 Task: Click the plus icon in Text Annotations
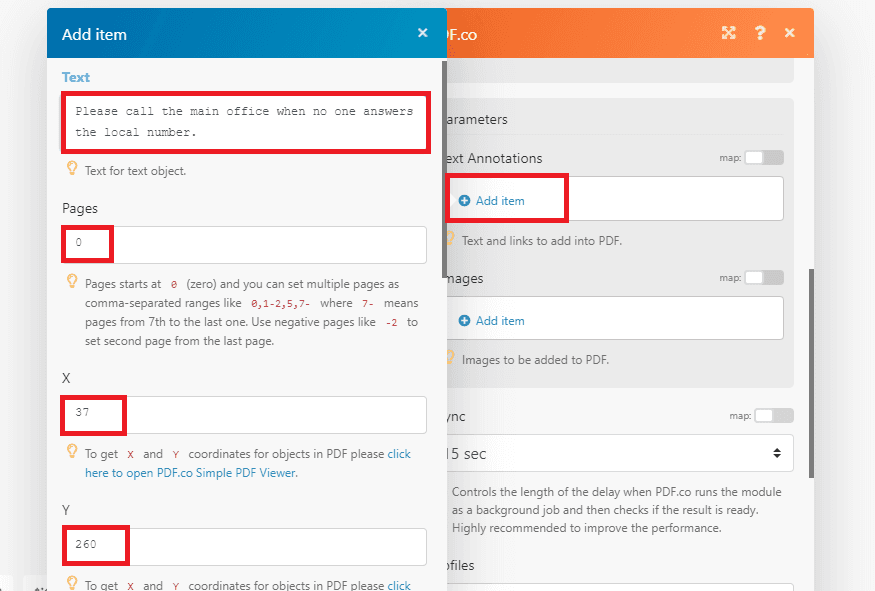pos(464,201)
